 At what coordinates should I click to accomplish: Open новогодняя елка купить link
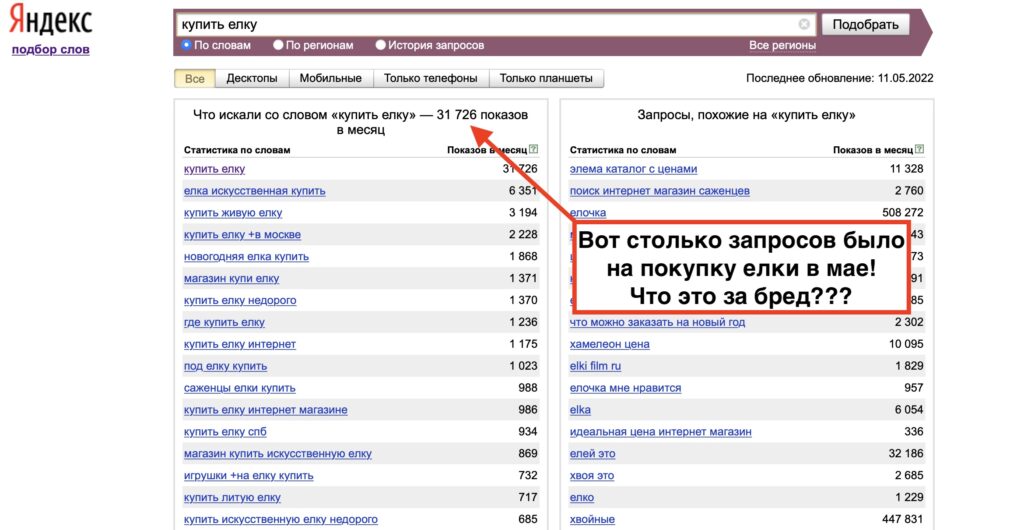click(x=246, y=257)
